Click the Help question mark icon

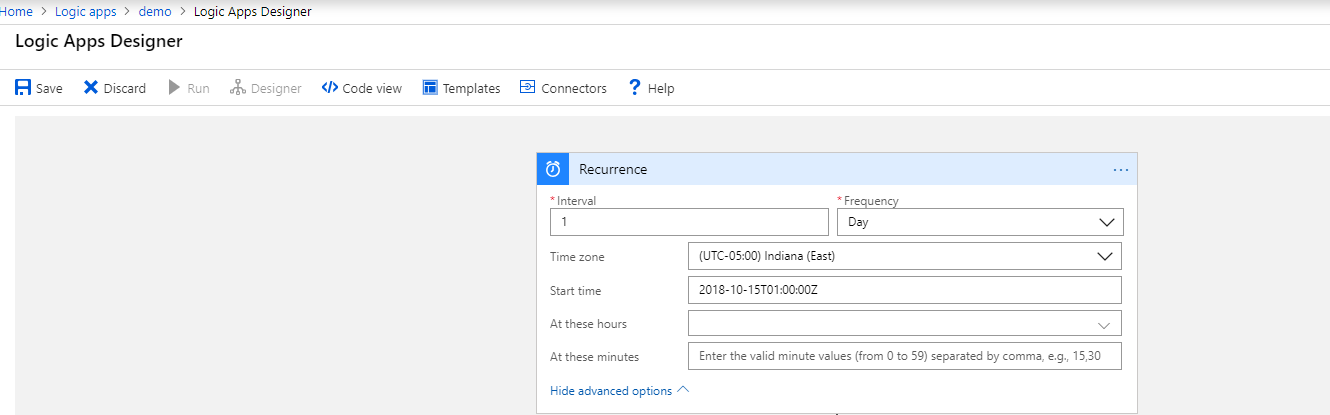[x=634, y=88]
